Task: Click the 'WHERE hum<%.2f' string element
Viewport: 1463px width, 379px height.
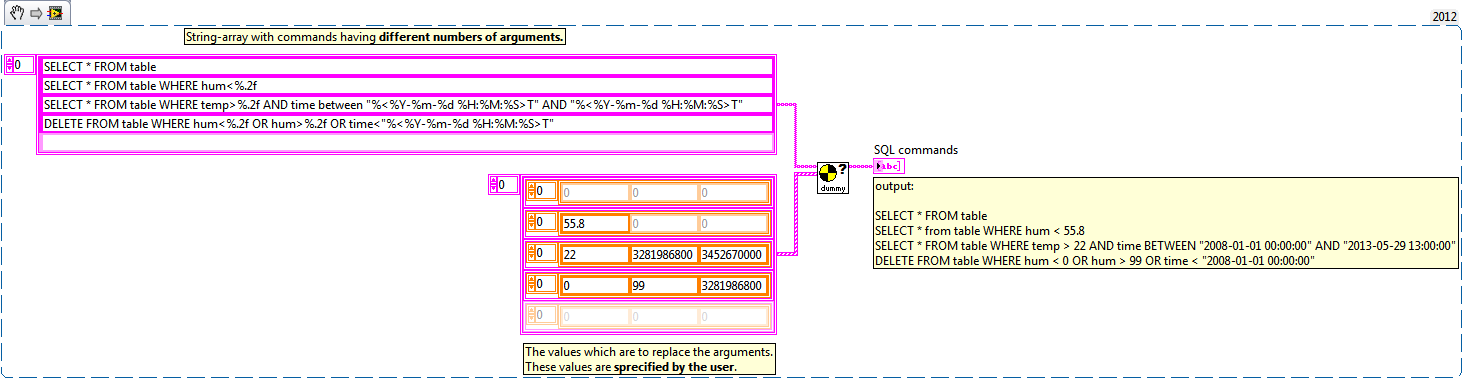Action: [x=407, y=86]
